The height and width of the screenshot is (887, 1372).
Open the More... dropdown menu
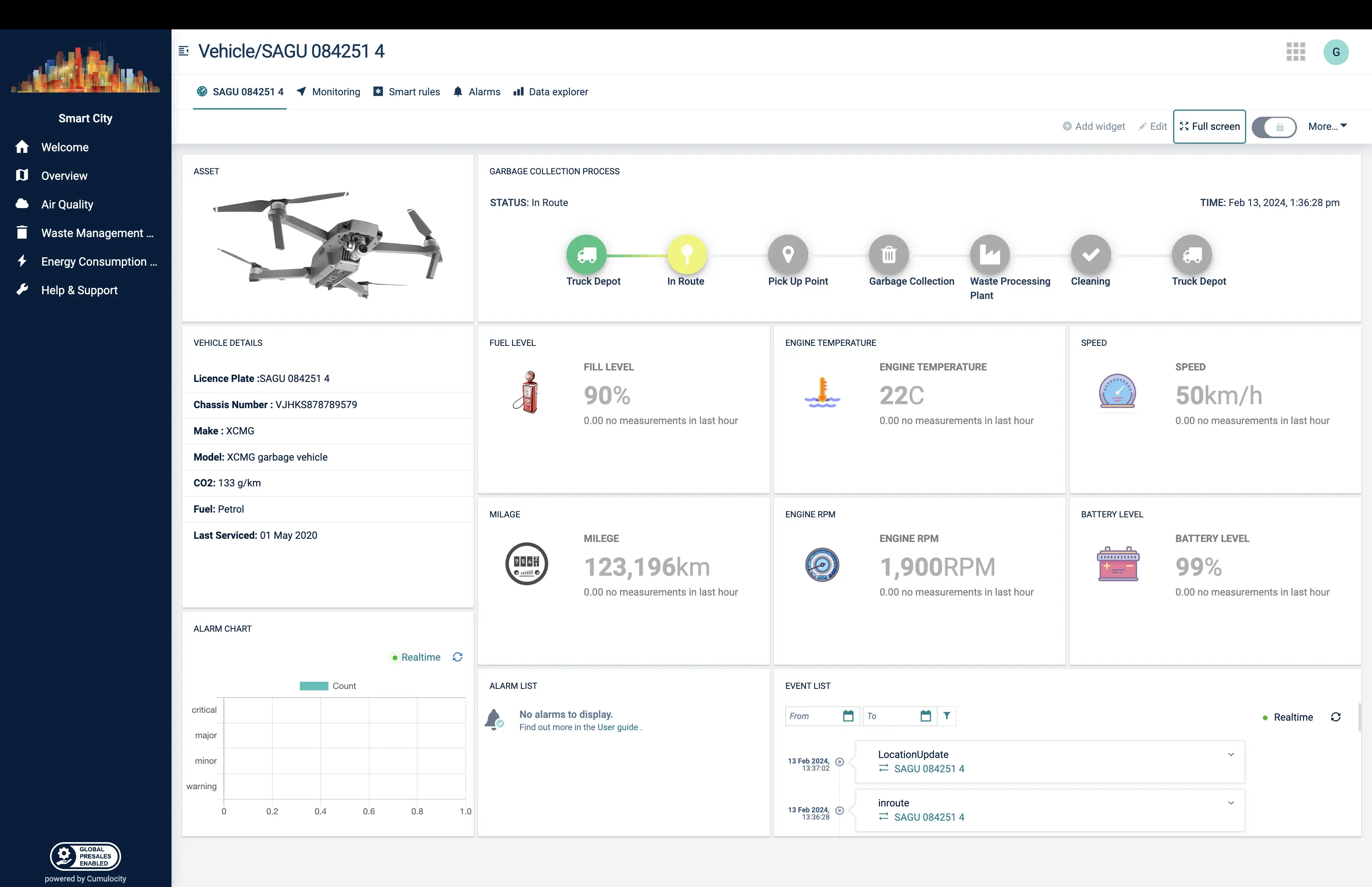click(1327, 126)
